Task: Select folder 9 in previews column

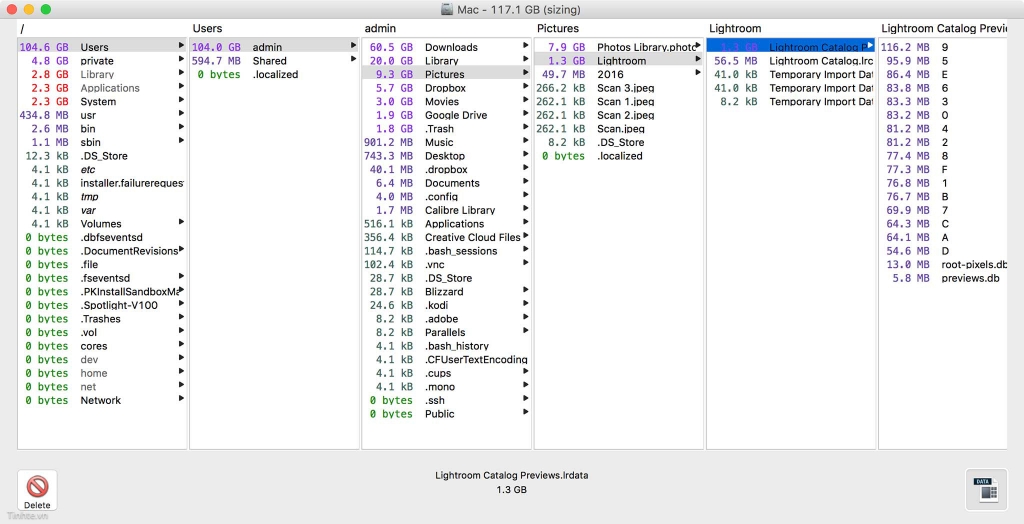Action: [944, 47]
